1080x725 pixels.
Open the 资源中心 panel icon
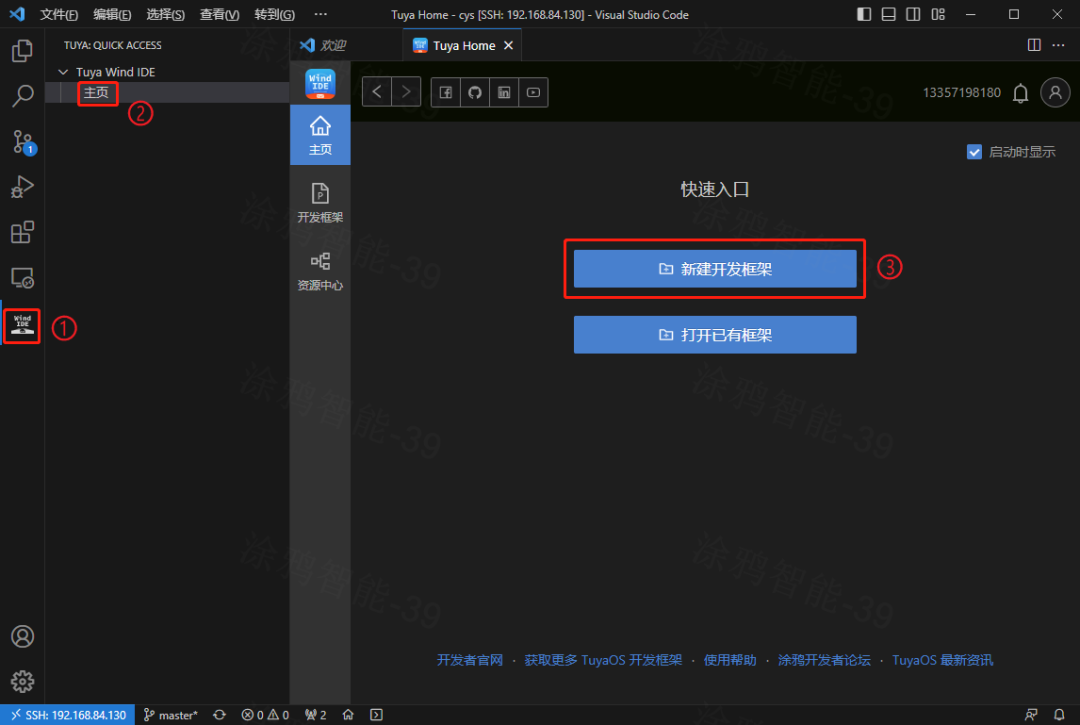pos(320,268)
